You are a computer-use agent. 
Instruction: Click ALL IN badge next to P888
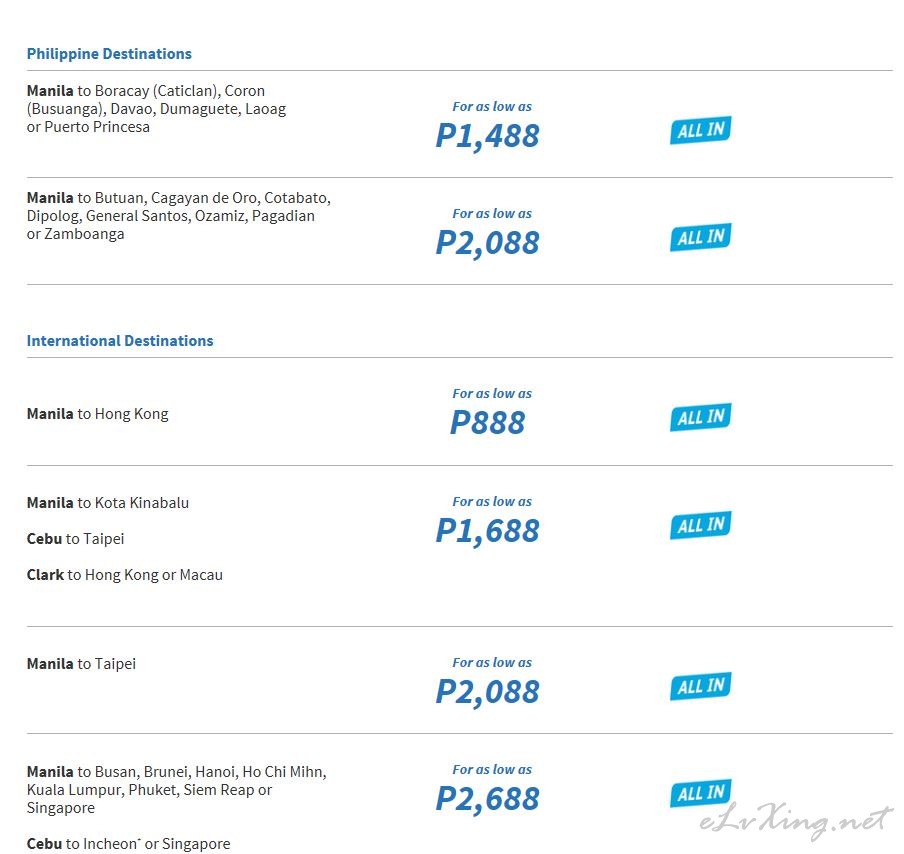tap(700, 417)
